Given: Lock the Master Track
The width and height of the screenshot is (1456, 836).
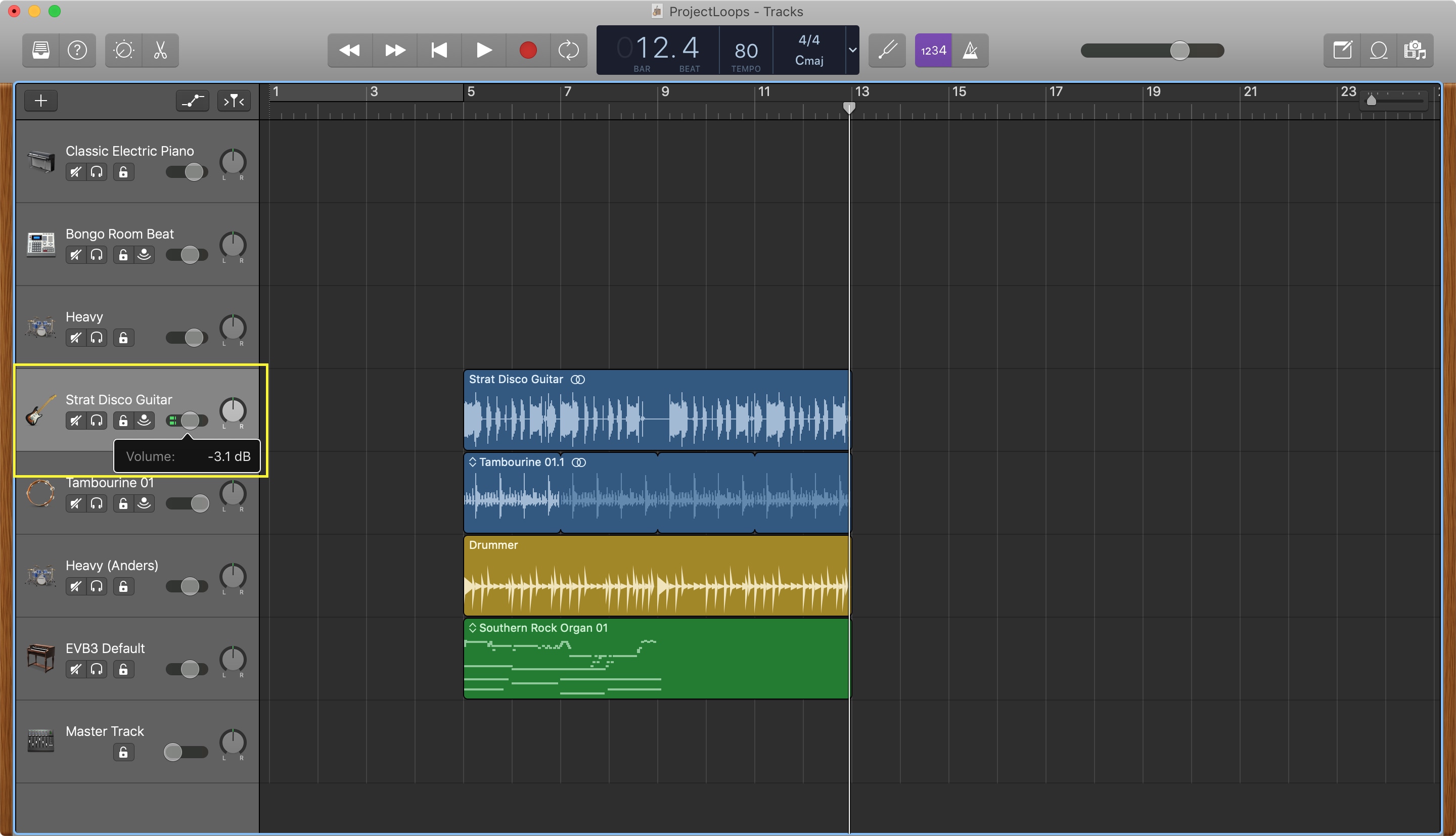Looking at the screenshot, I should (x=123, y=752).
